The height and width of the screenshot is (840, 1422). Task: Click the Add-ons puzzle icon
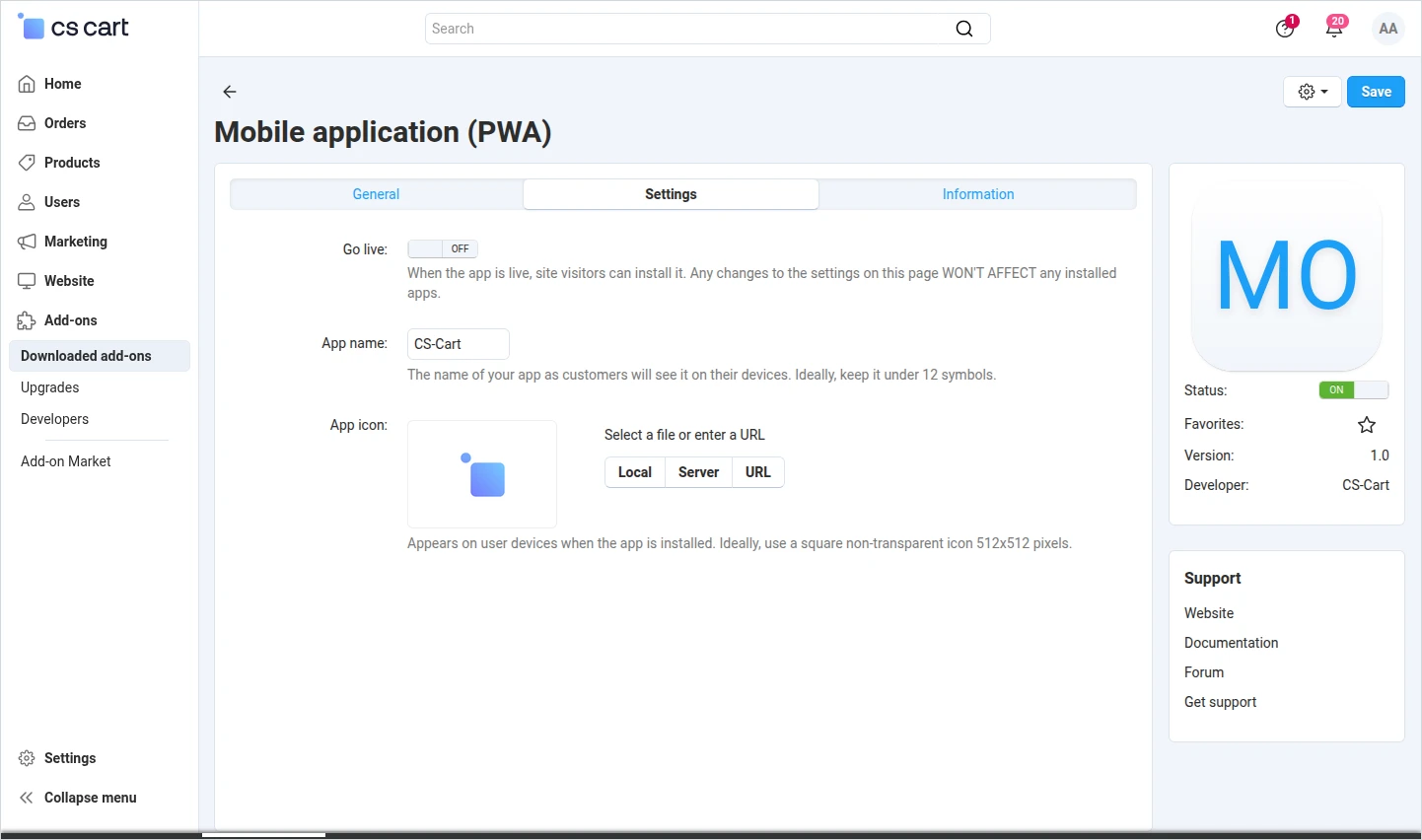click(27, 320)
